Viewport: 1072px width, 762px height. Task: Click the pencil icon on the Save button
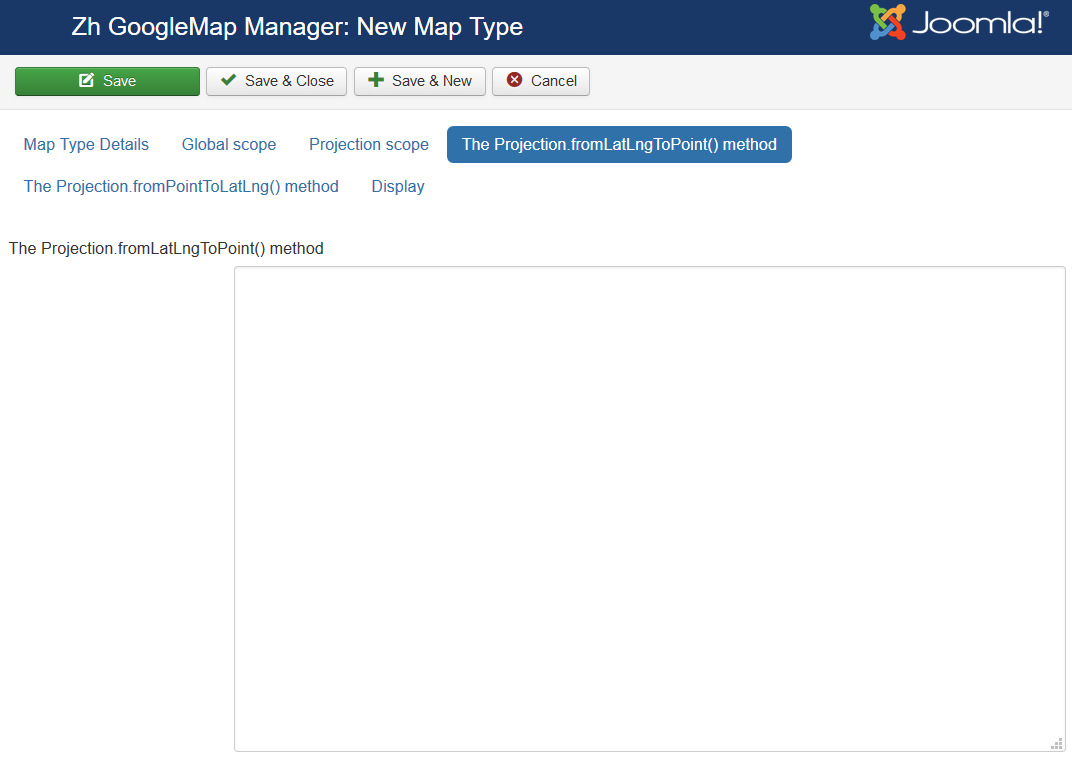point(87,81)
